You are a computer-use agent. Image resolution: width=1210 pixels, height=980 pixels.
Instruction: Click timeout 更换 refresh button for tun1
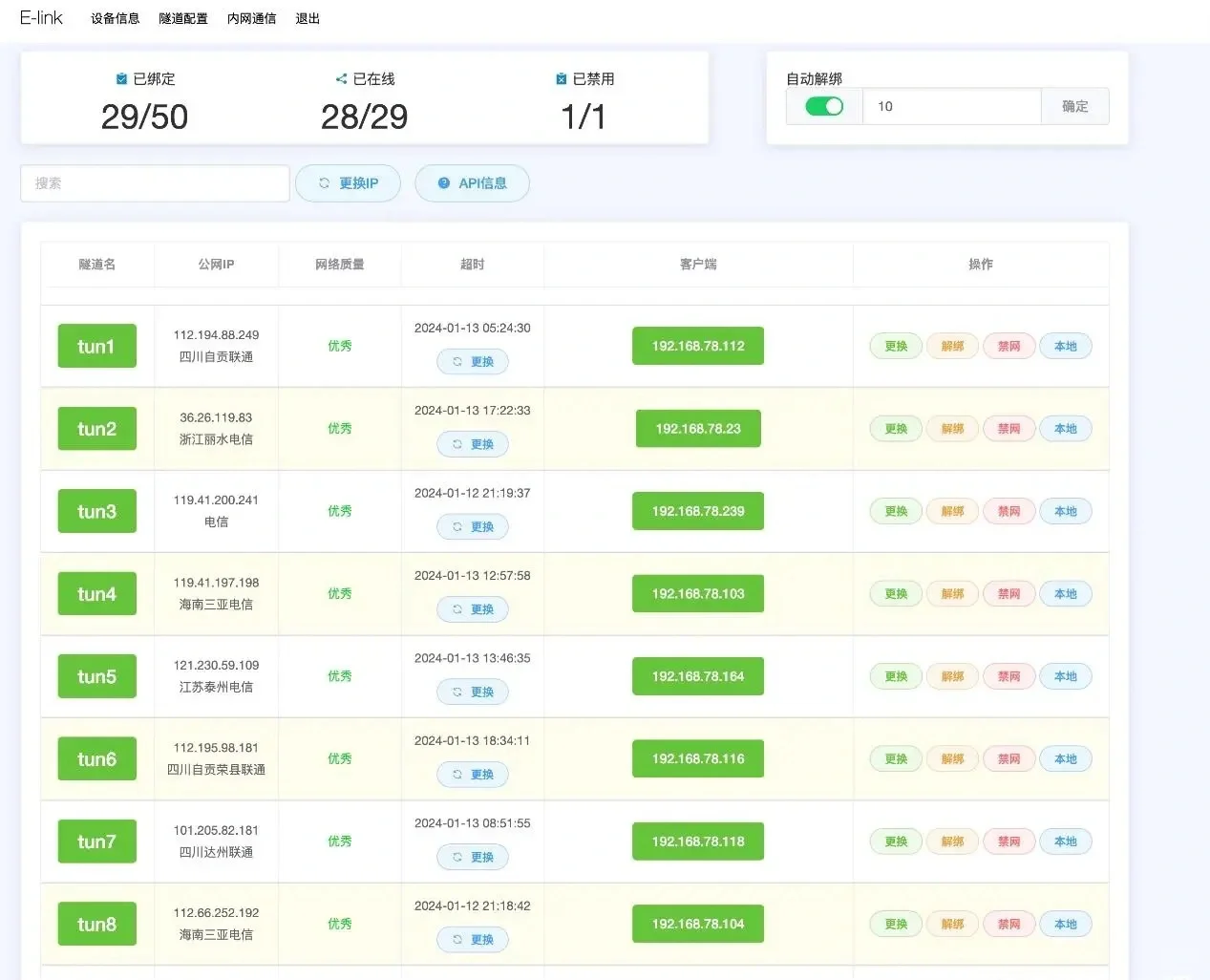[473, 362]
